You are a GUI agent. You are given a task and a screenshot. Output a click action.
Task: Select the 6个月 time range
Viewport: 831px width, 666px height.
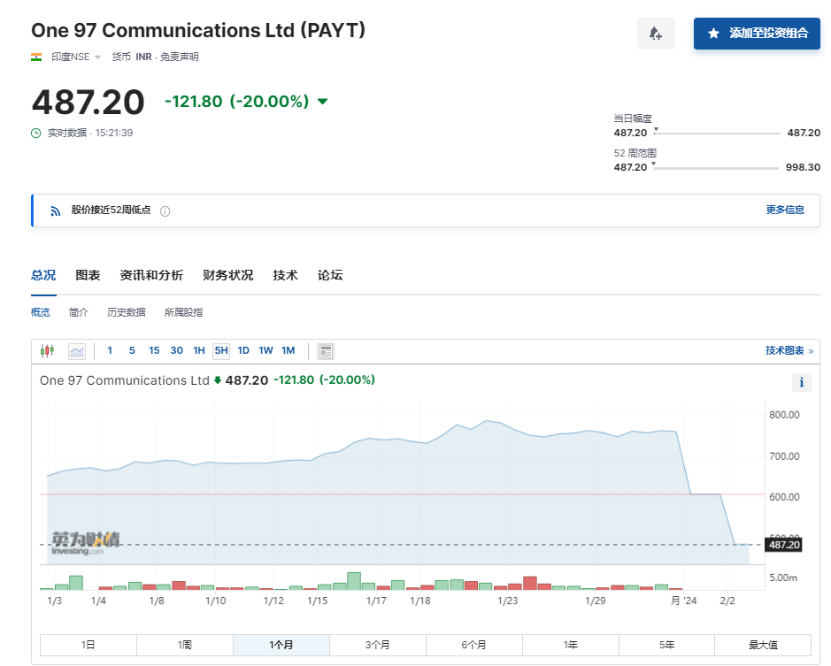[x=474, y=645]
